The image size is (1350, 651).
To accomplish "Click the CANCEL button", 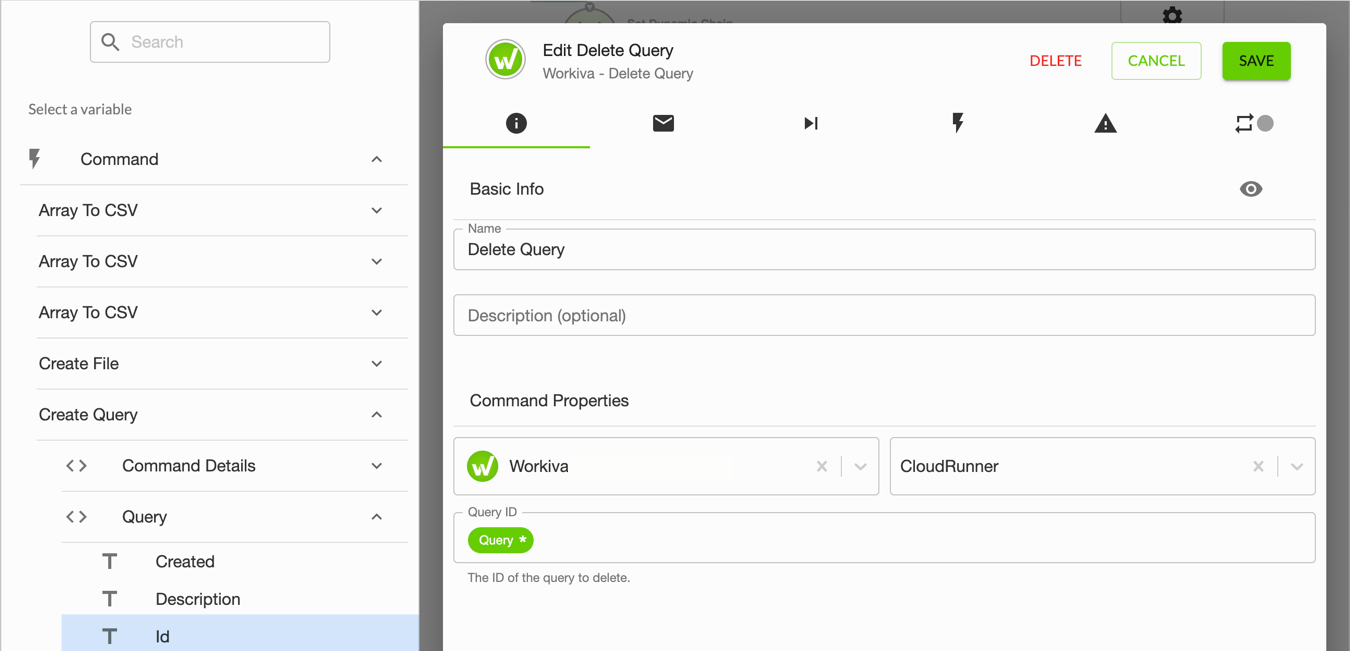I will (x=1156, y=61).
